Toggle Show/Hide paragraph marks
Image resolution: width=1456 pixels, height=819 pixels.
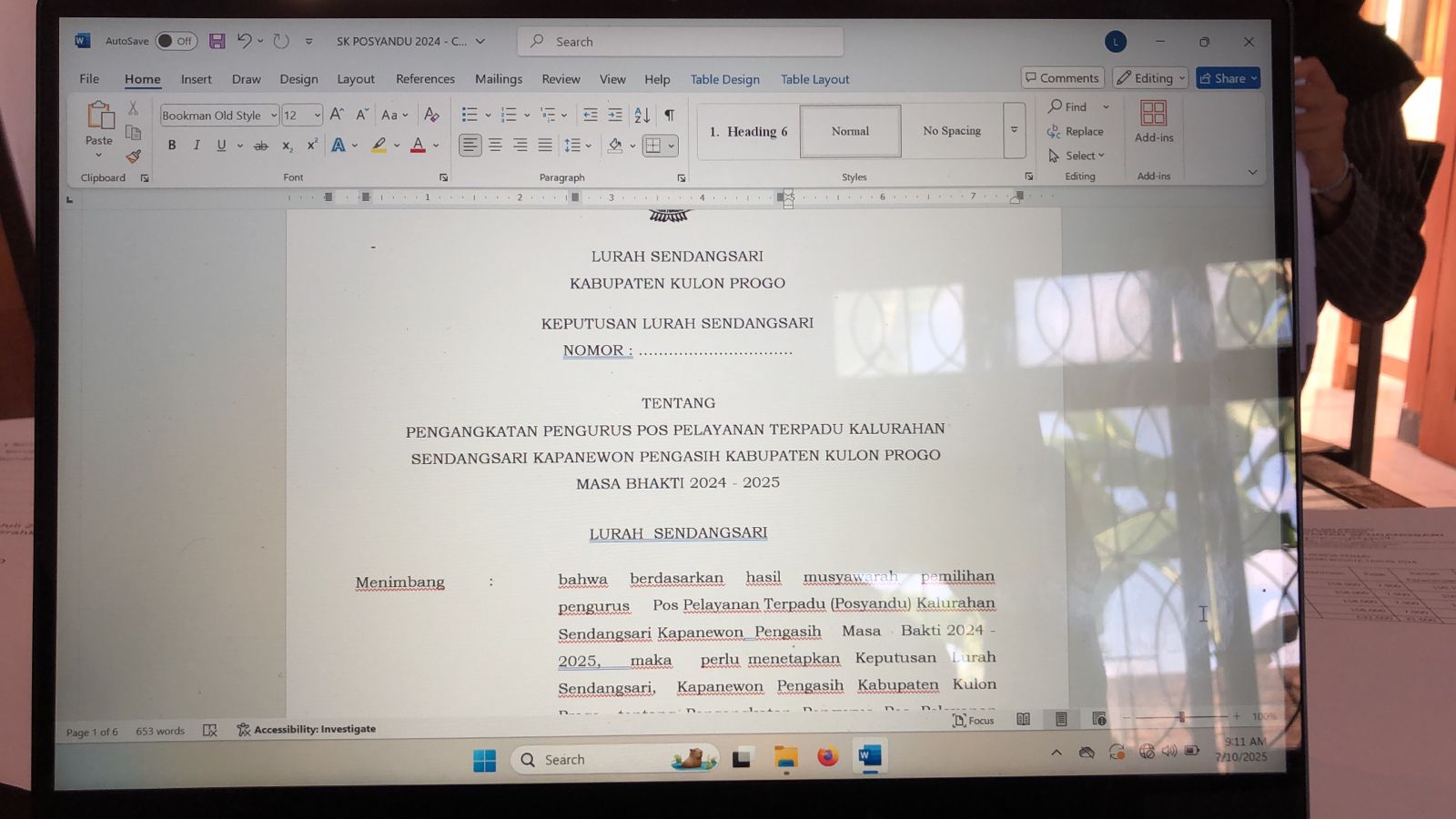point(669,115)
